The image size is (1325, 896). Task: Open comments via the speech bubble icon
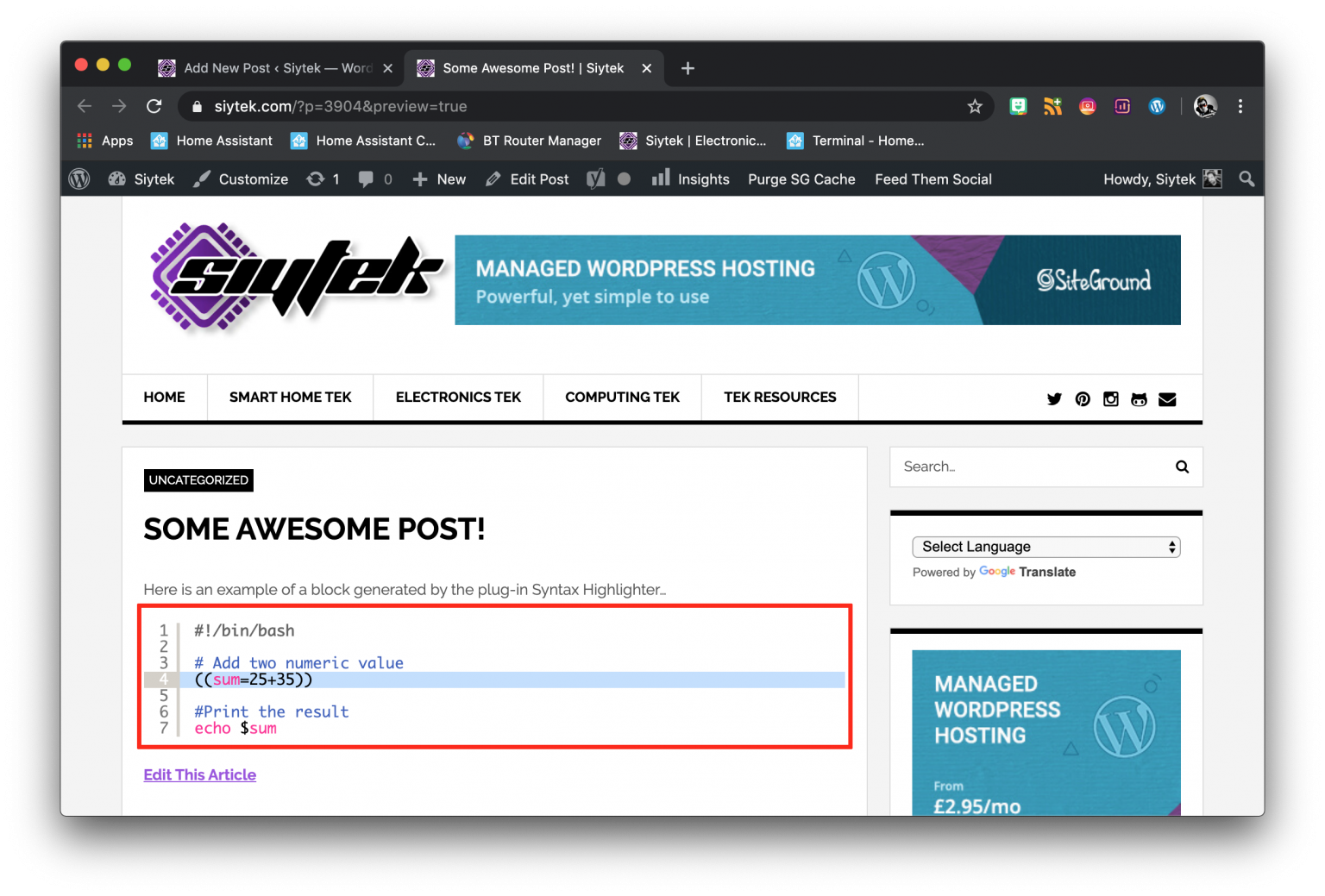coord(366,179)
